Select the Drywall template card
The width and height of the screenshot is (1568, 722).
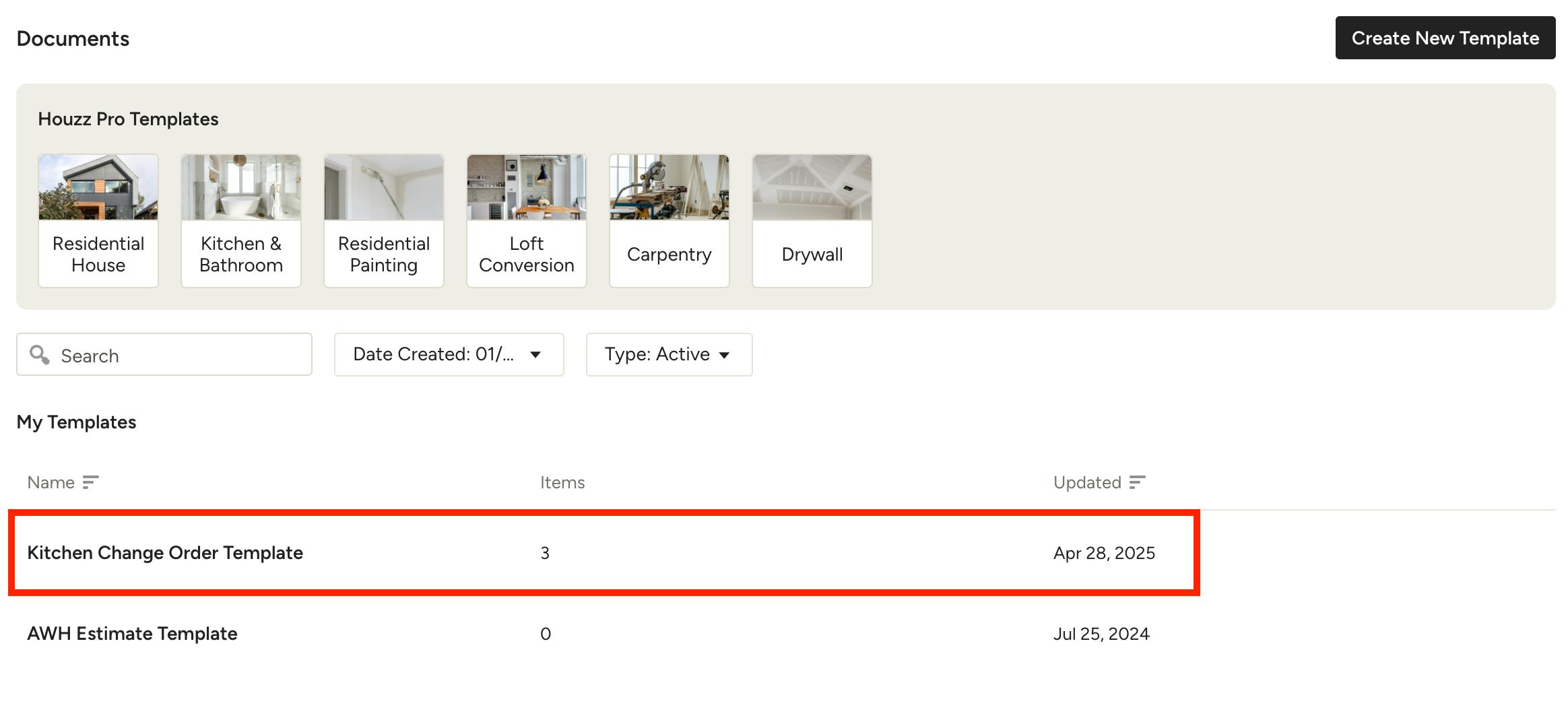[x=812, y=221]
